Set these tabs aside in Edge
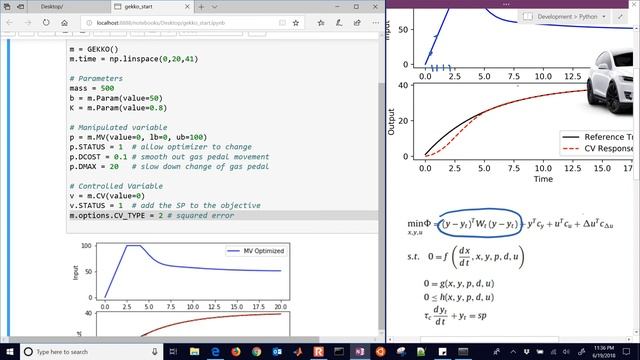 click(x=20, y=7)
